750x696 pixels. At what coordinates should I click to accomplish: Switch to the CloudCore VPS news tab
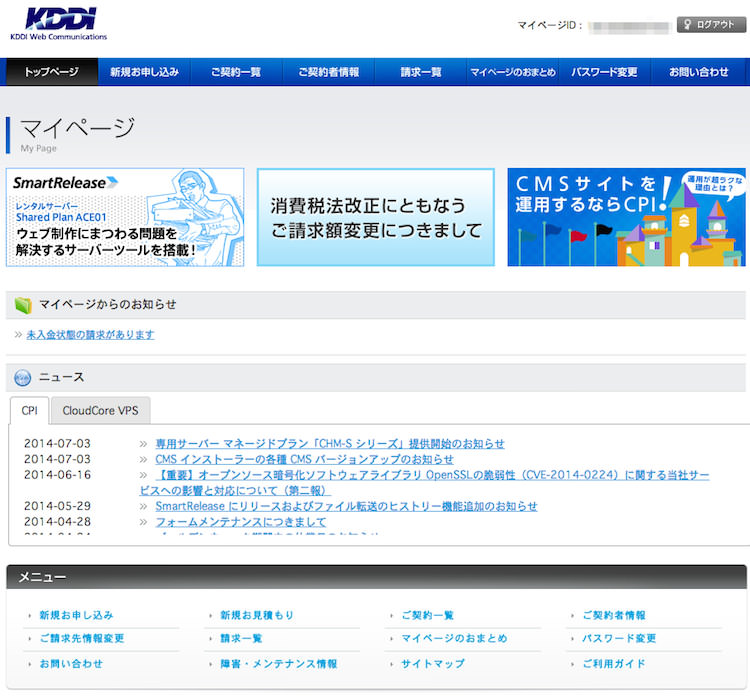(x=100, y=411)
